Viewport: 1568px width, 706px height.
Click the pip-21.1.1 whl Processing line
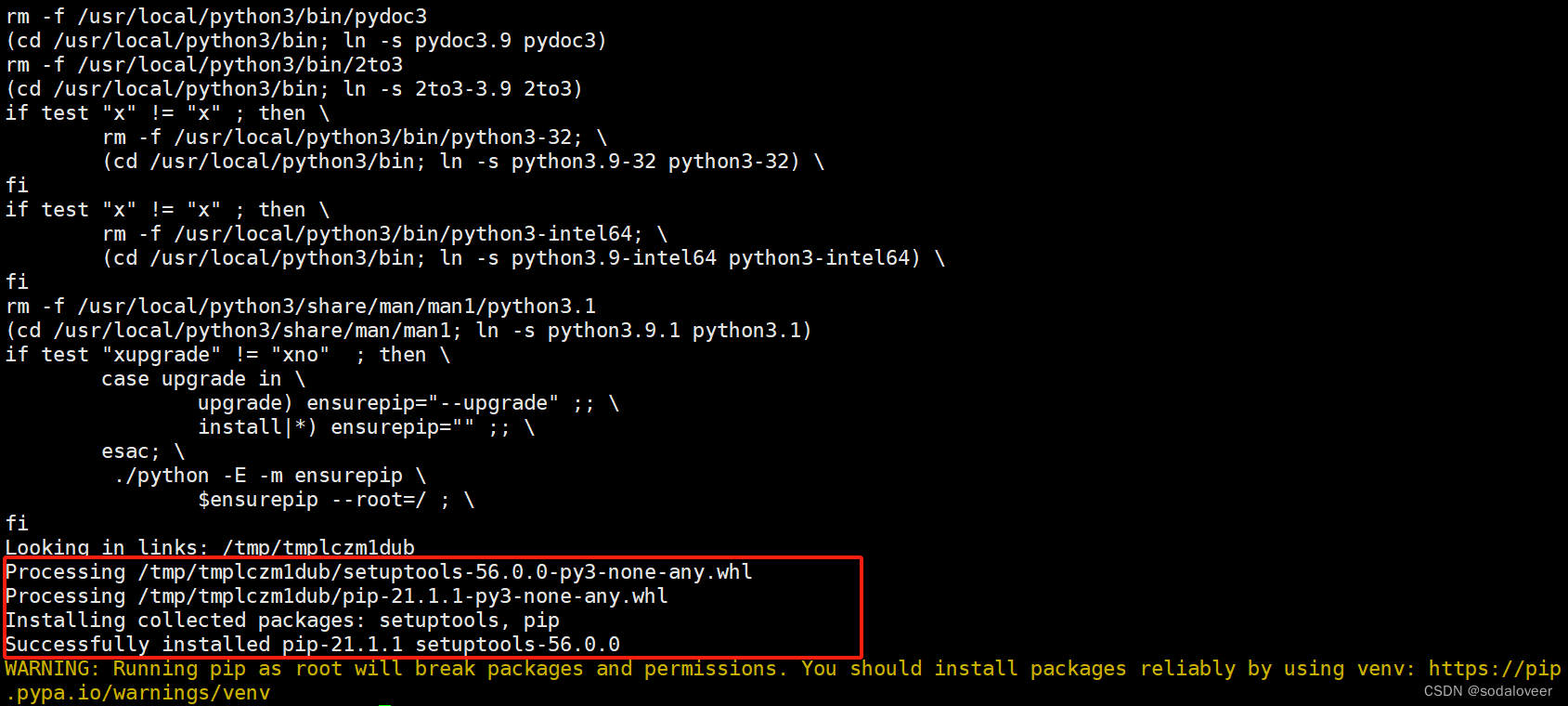point(336,596)
